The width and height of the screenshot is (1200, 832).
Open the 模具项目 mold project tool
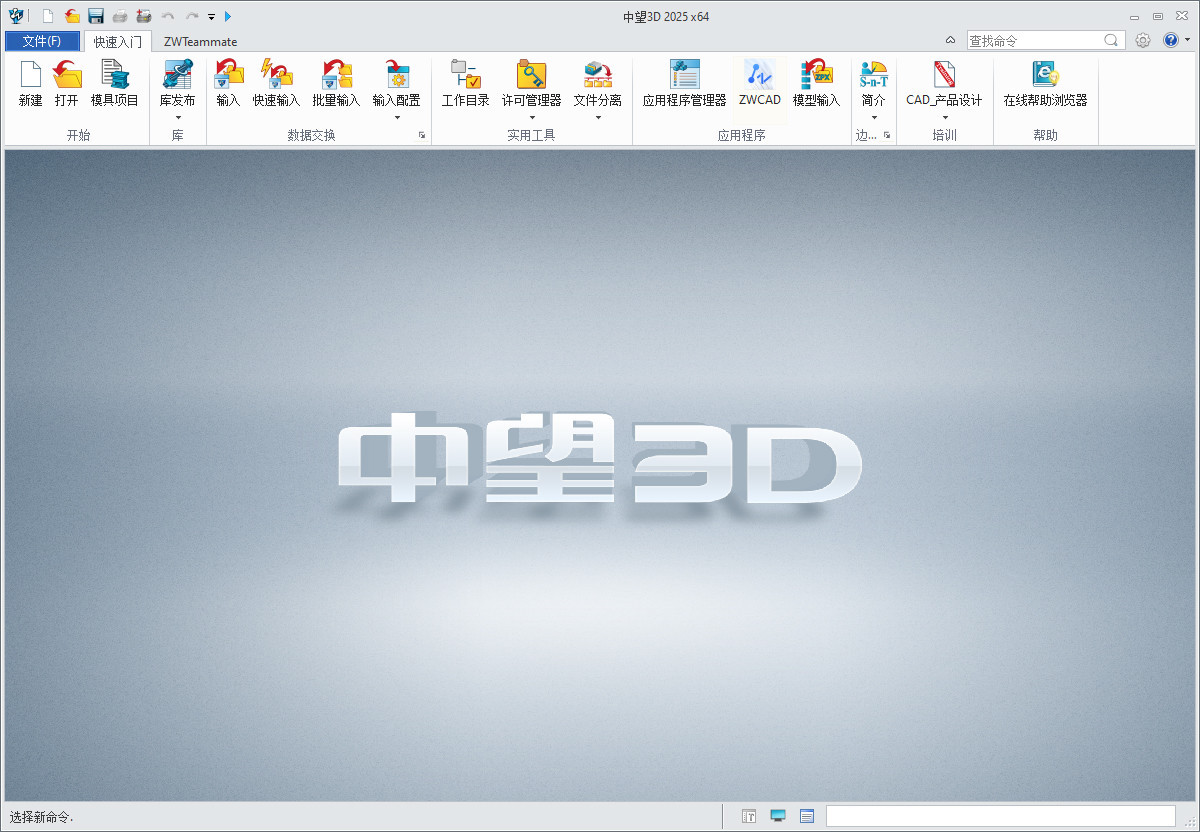(115, 76)
